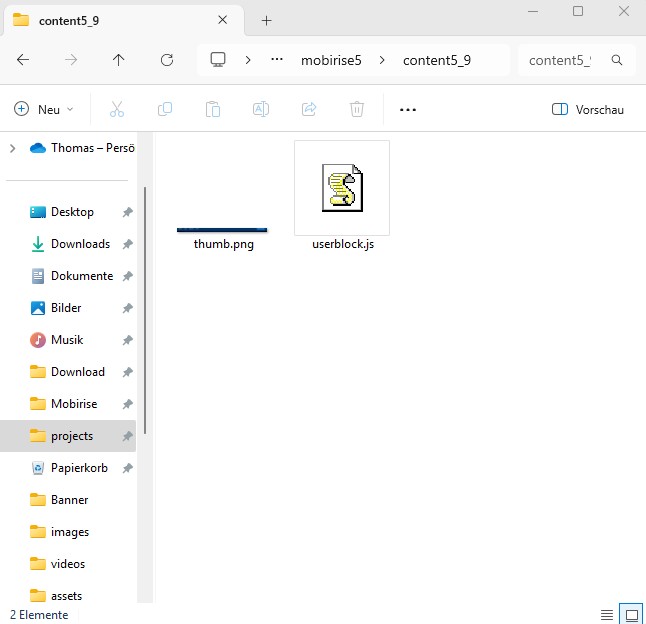Open the Neu dropdown menu
The width and height of the screenshot is (646, 624).
(x=44, y=109)
